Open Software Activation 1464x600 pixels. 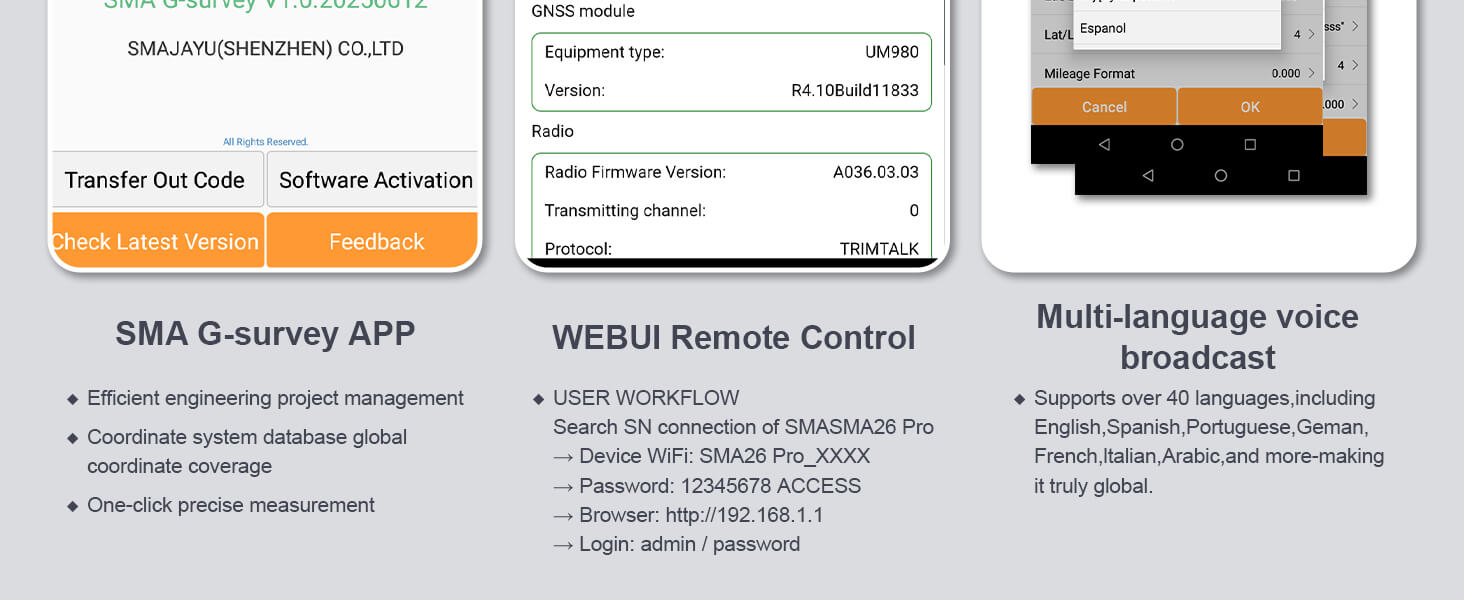pos(373,180)
